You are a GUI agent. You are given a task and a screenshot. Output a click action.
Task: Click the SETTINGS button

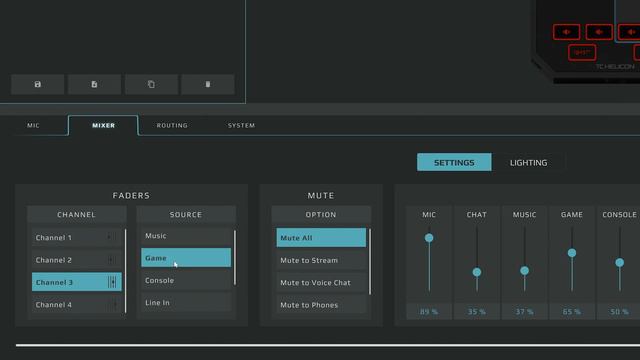(x=454, y=162)
